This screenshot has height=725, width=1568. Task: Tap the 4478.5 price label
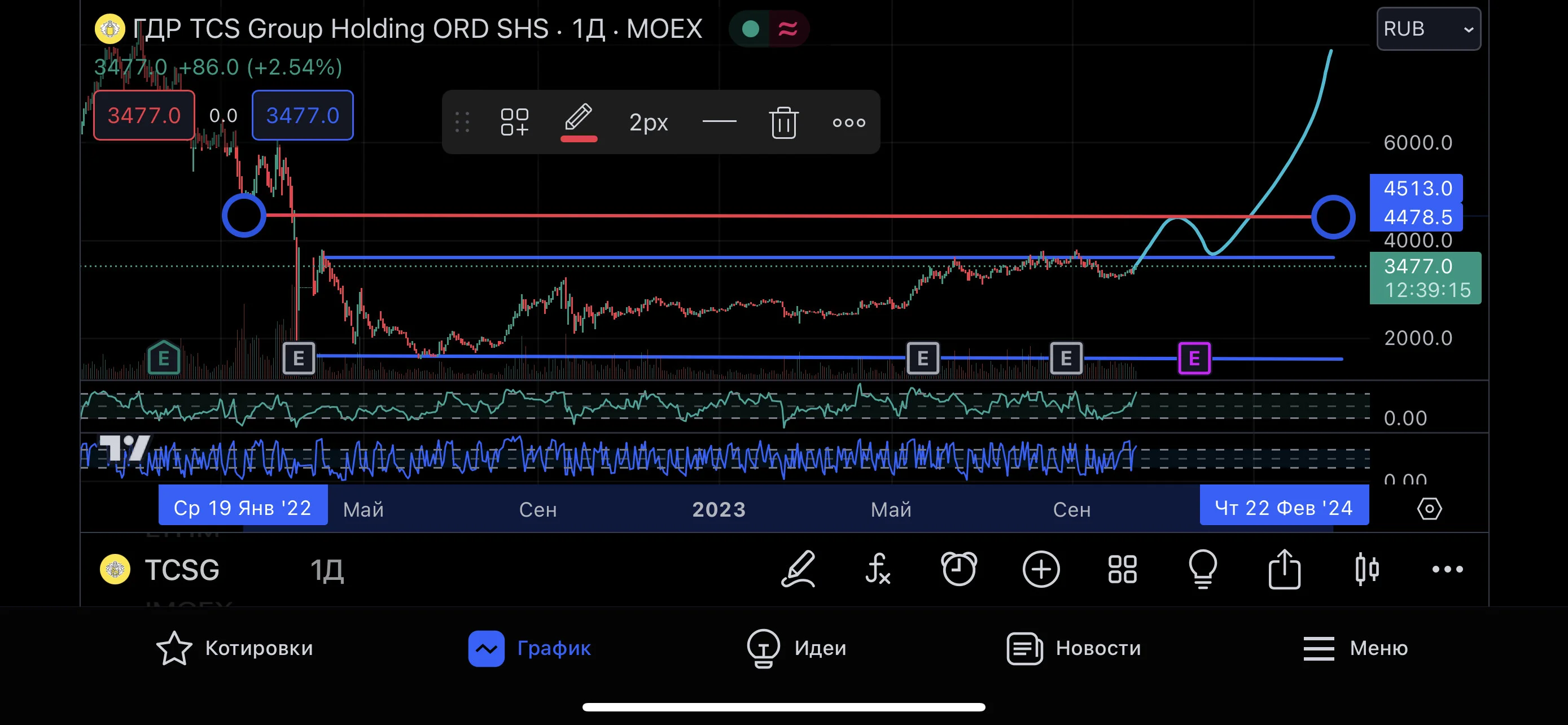1416,217
